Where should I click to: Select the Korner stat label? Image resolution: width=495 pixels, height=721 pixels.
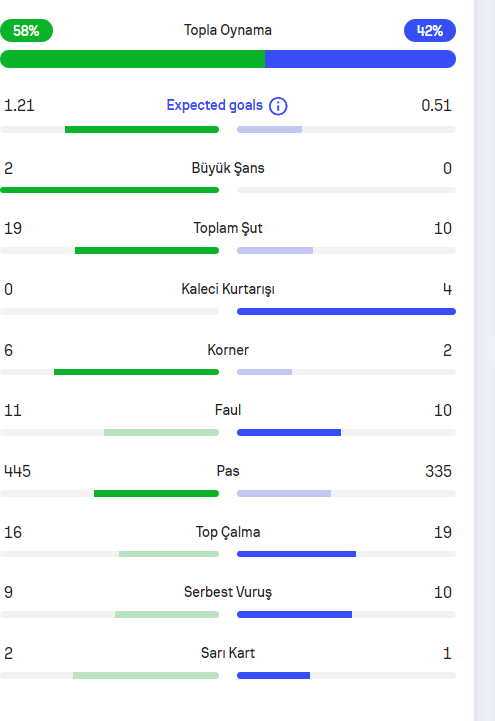pyautogui.click(x=228, y=350)
